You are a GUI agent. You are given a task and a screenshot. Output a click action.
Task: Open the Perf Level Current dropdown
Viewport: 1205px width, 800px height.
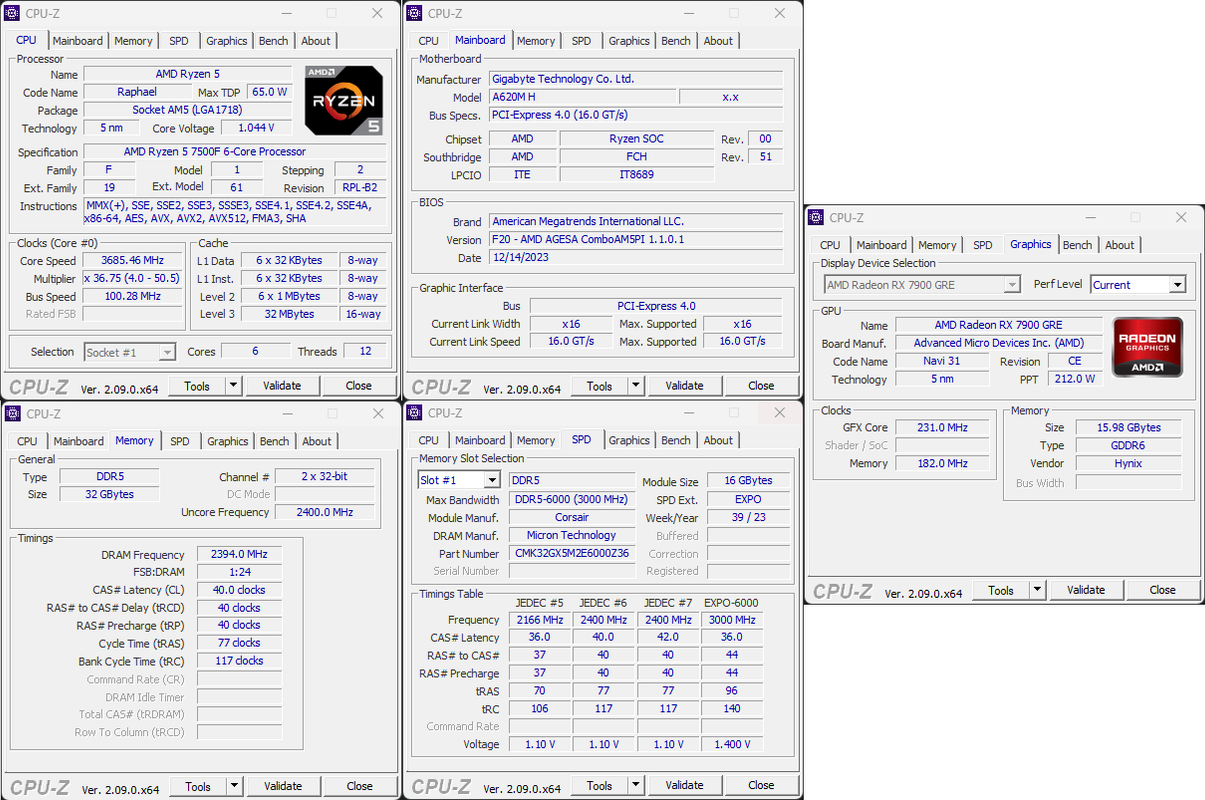pos(1177,285)
